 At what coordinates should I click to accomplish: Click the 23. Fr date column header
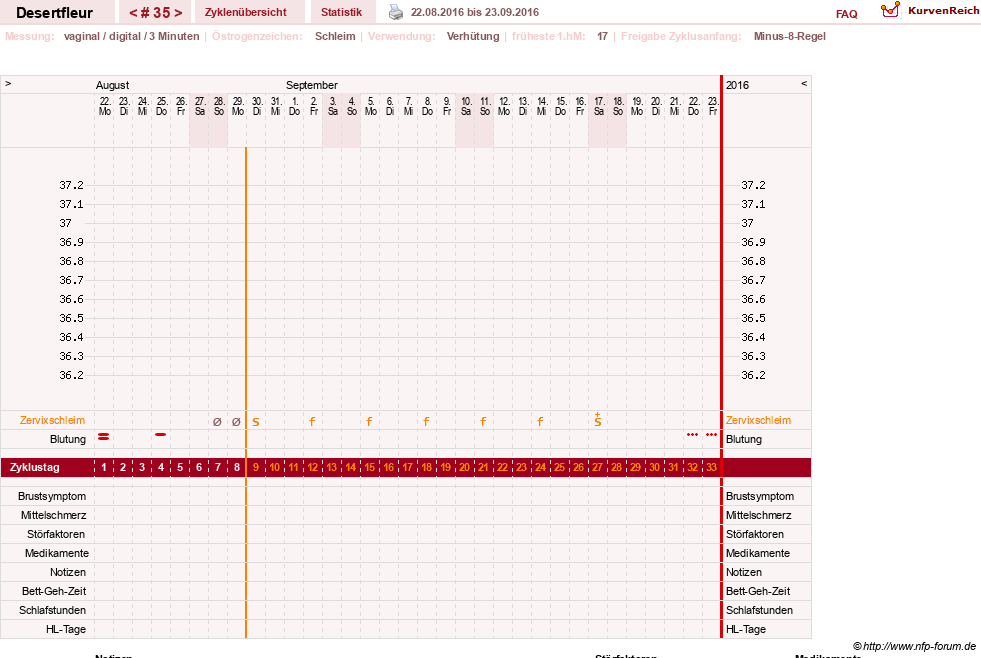point(713,106)
